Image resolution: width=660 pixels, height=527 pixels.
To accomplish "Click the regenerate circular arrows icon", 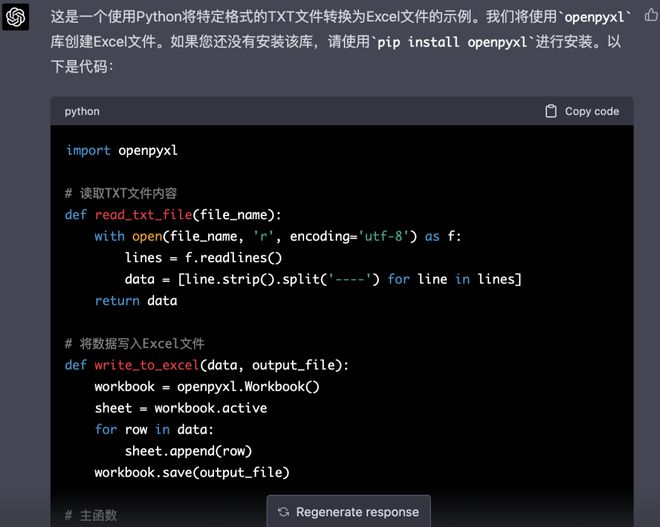I will tap(283, 512).
